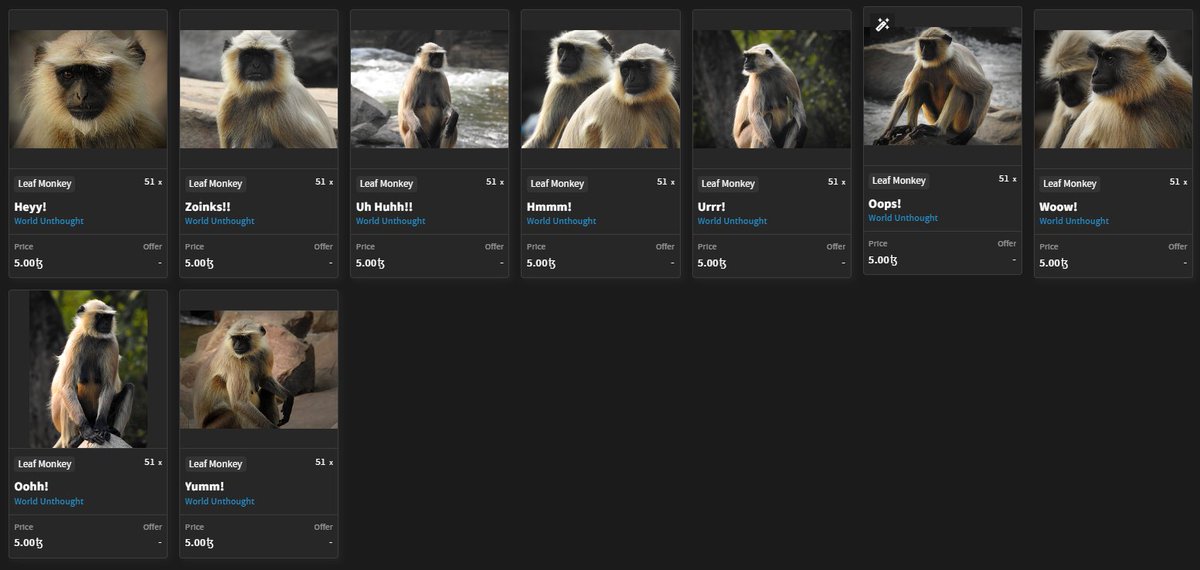Click the Leaf Monkey tag on Uh Huhh!! card
The width and height of the screenshot is (1200, 570).
pyautogui.click(x=387, y=184)
